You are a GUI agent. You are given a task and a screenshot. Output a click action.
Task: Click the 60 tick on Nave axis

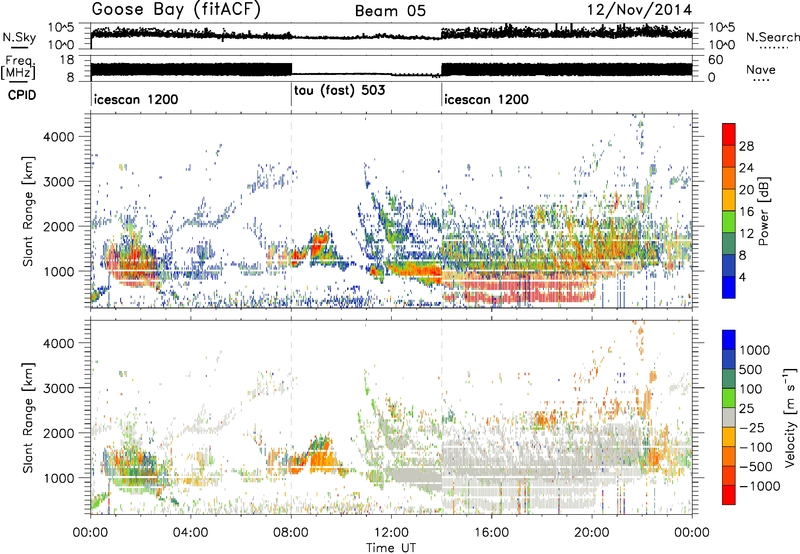coord(716,60)
